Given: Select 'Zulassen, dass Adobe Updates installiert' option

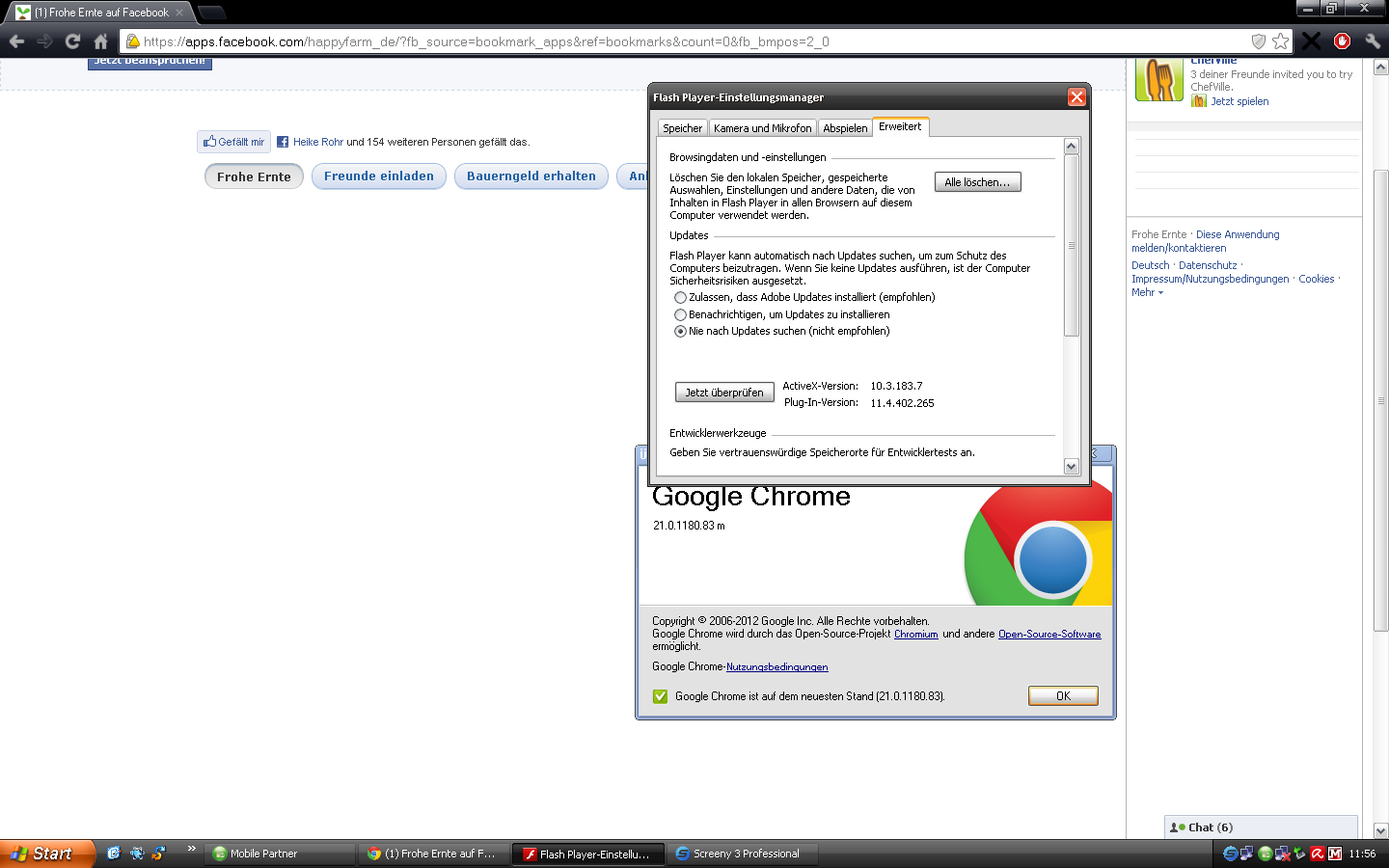Looking at the screenshot, I should click(x=680, y=298).
